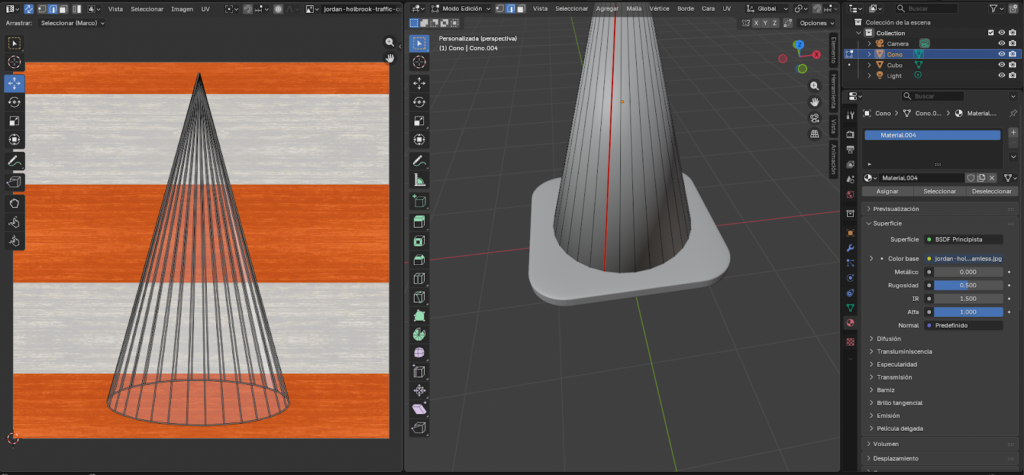Activate the Measure tool in 3D viewport

tap(420, 181)
